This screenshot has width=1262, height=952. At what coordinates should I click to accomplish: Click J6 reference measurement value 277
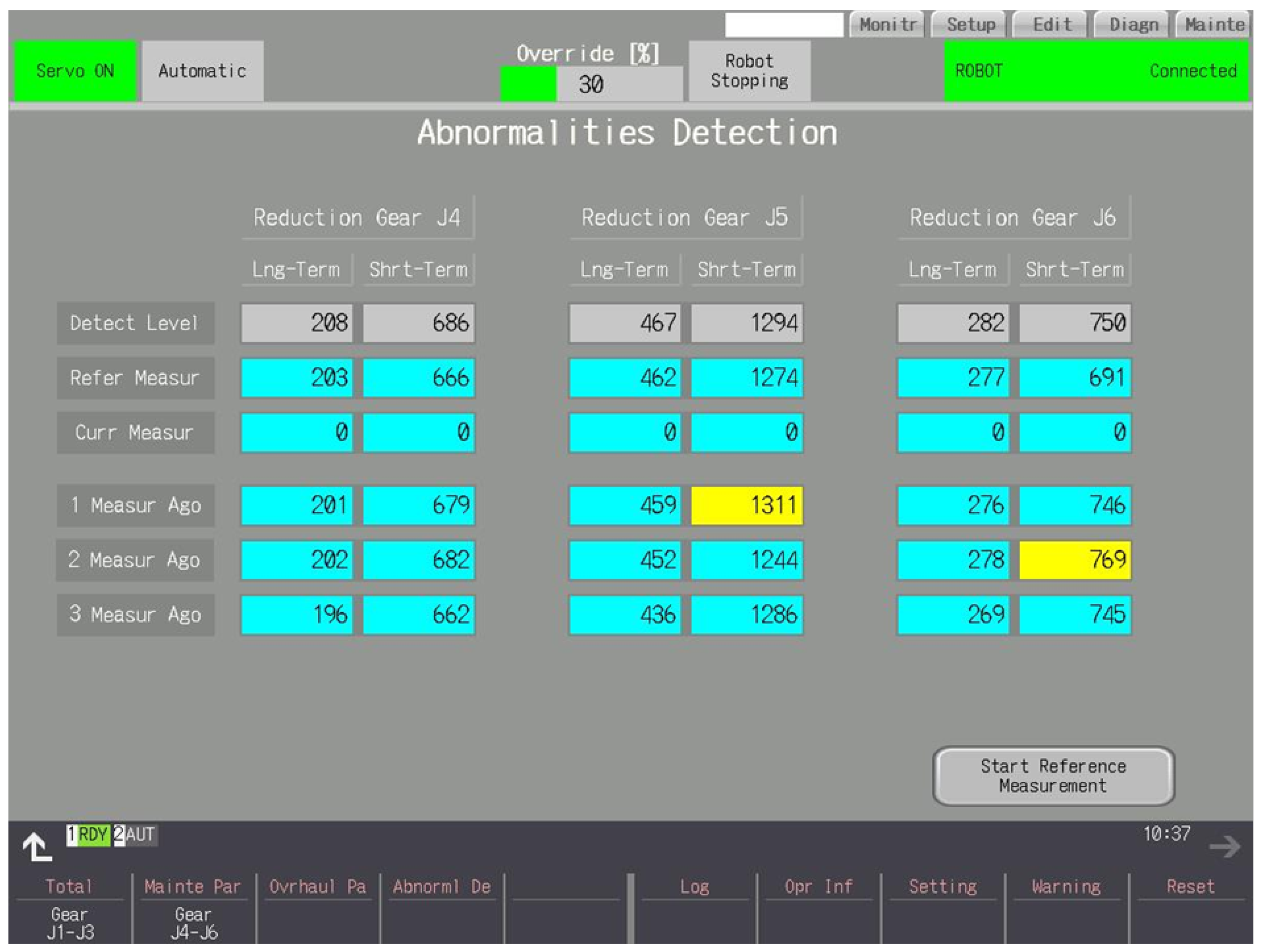click(953, 378)
